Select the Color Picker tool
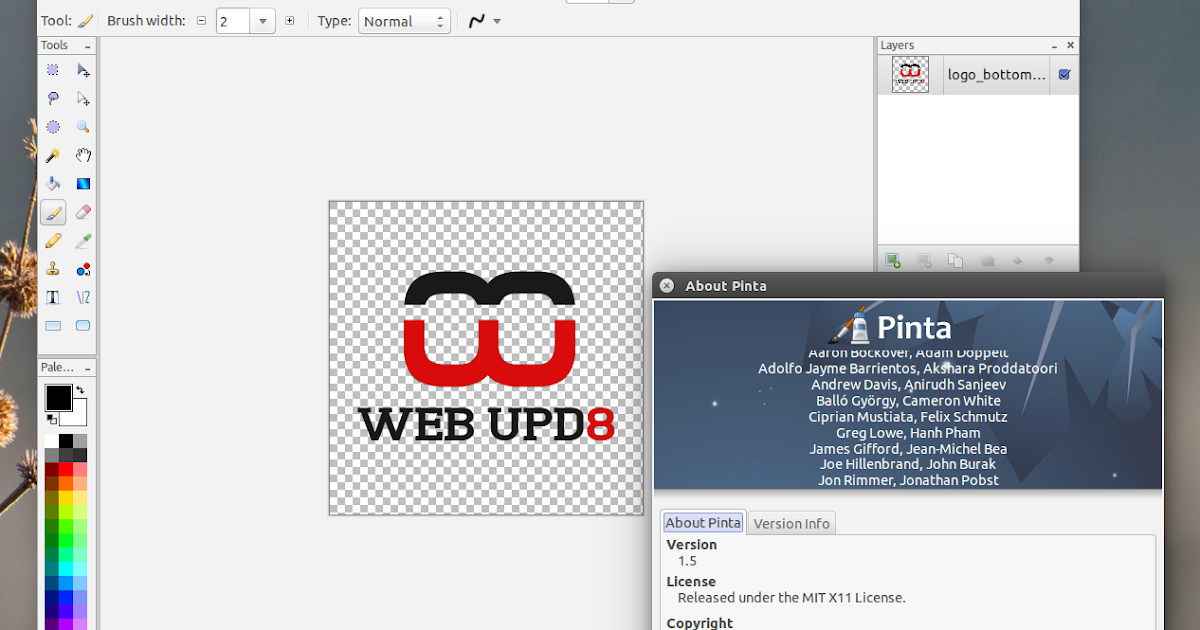This screenshot has height=630, width=1200. coord(83,240)
